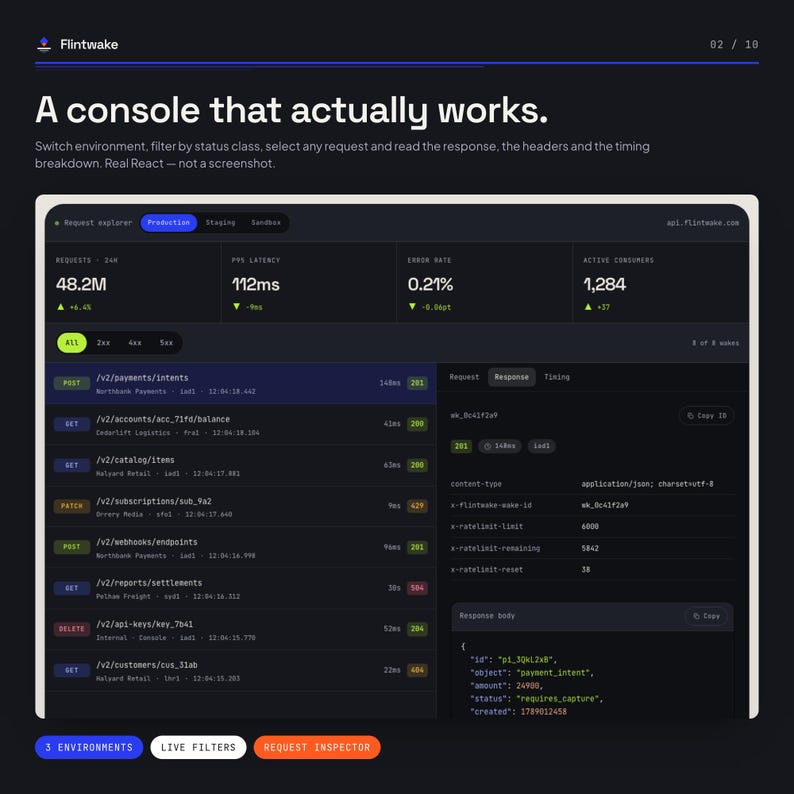
Task: Click the copy icon in Response body header
Action: (696, 616)
